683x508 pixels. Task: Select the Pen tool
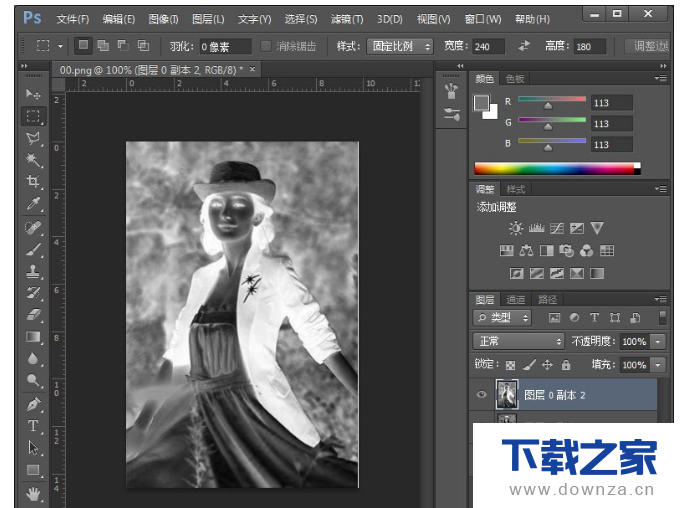pyautogui.click(x=33, y=405)
